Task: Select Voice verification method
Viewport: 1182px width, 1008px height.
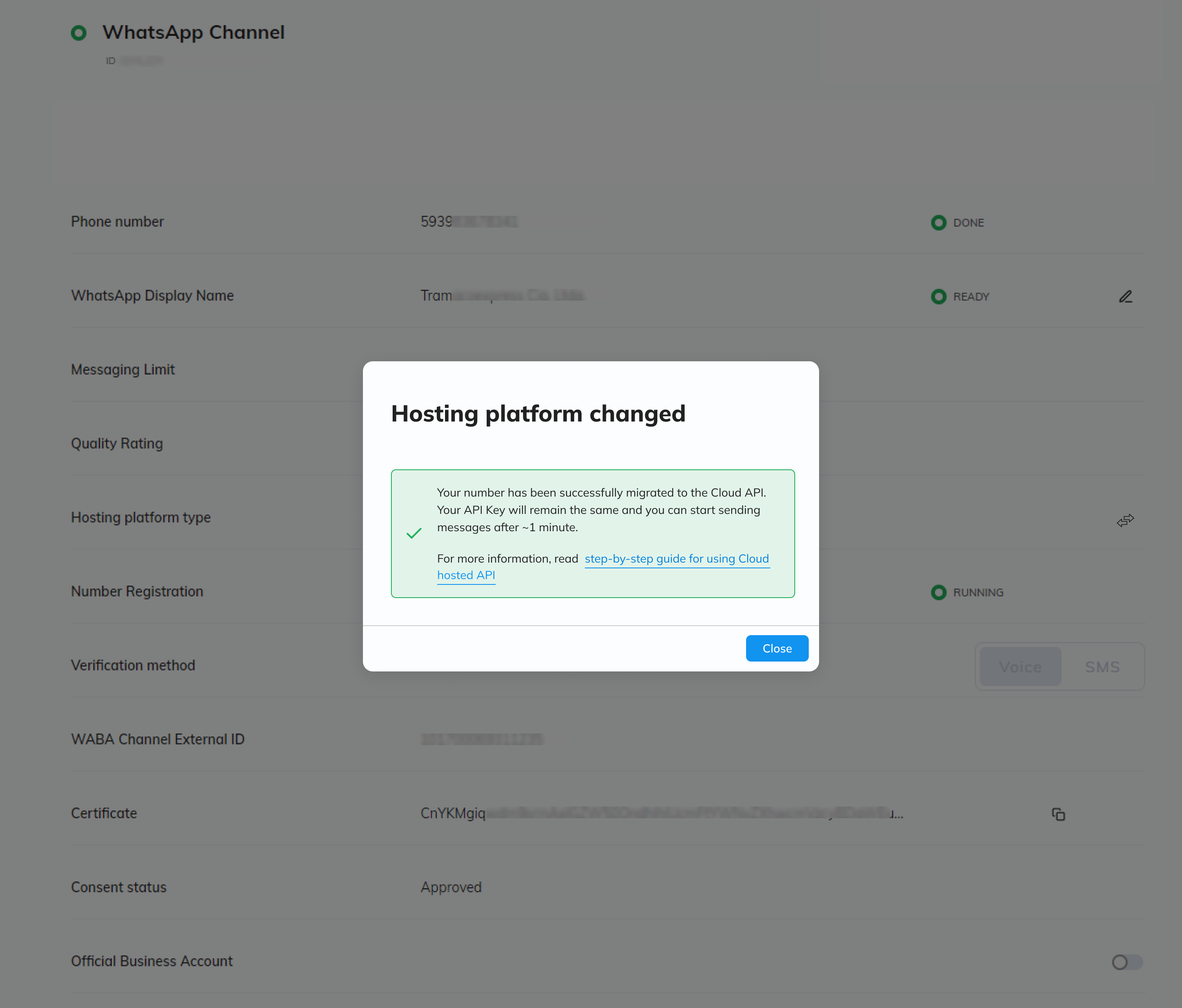Action: (1020, 667)
